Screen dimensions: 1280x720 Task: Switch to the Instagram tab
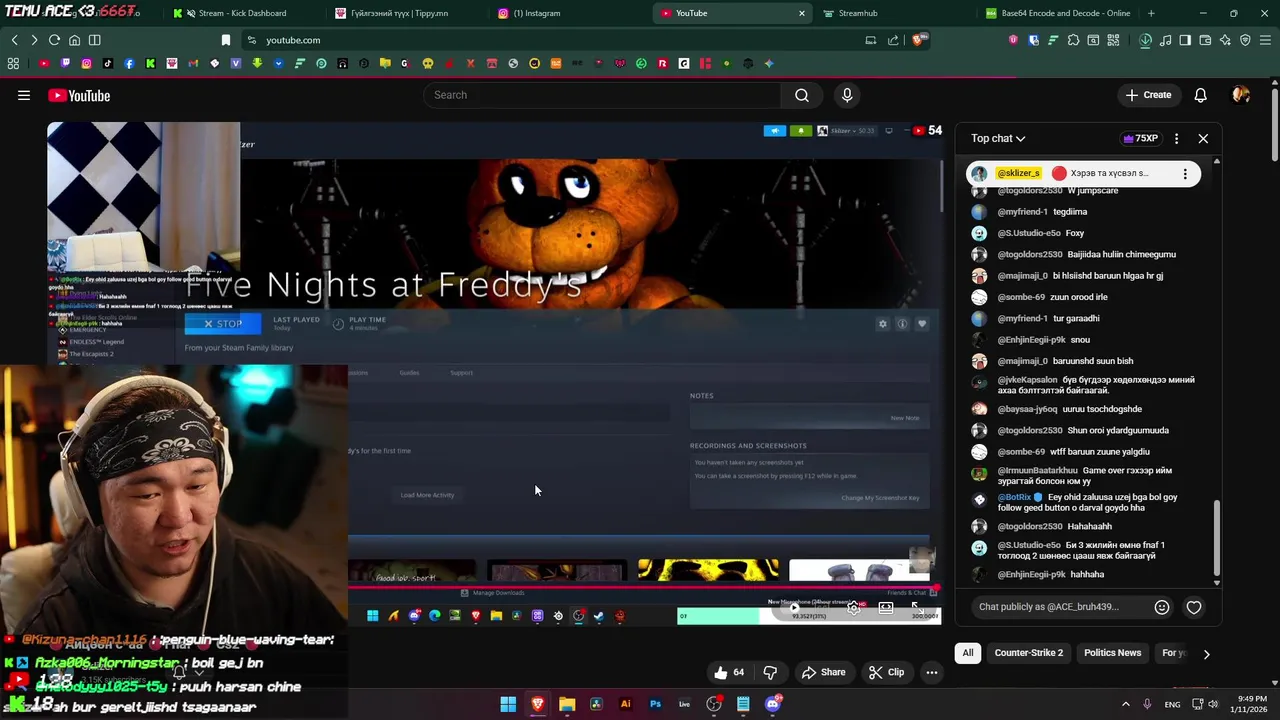(x=536, y=13)
